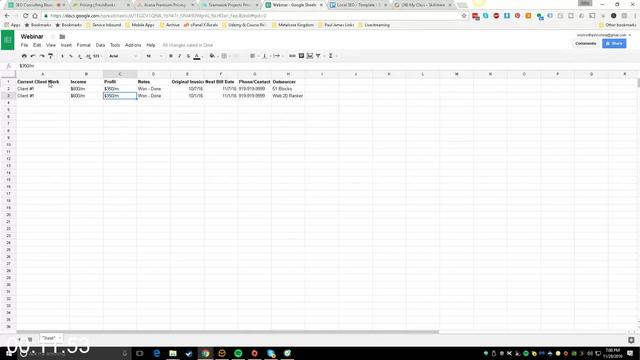Open the more number formats dropdown
The image size is (640, 360).
97,56
